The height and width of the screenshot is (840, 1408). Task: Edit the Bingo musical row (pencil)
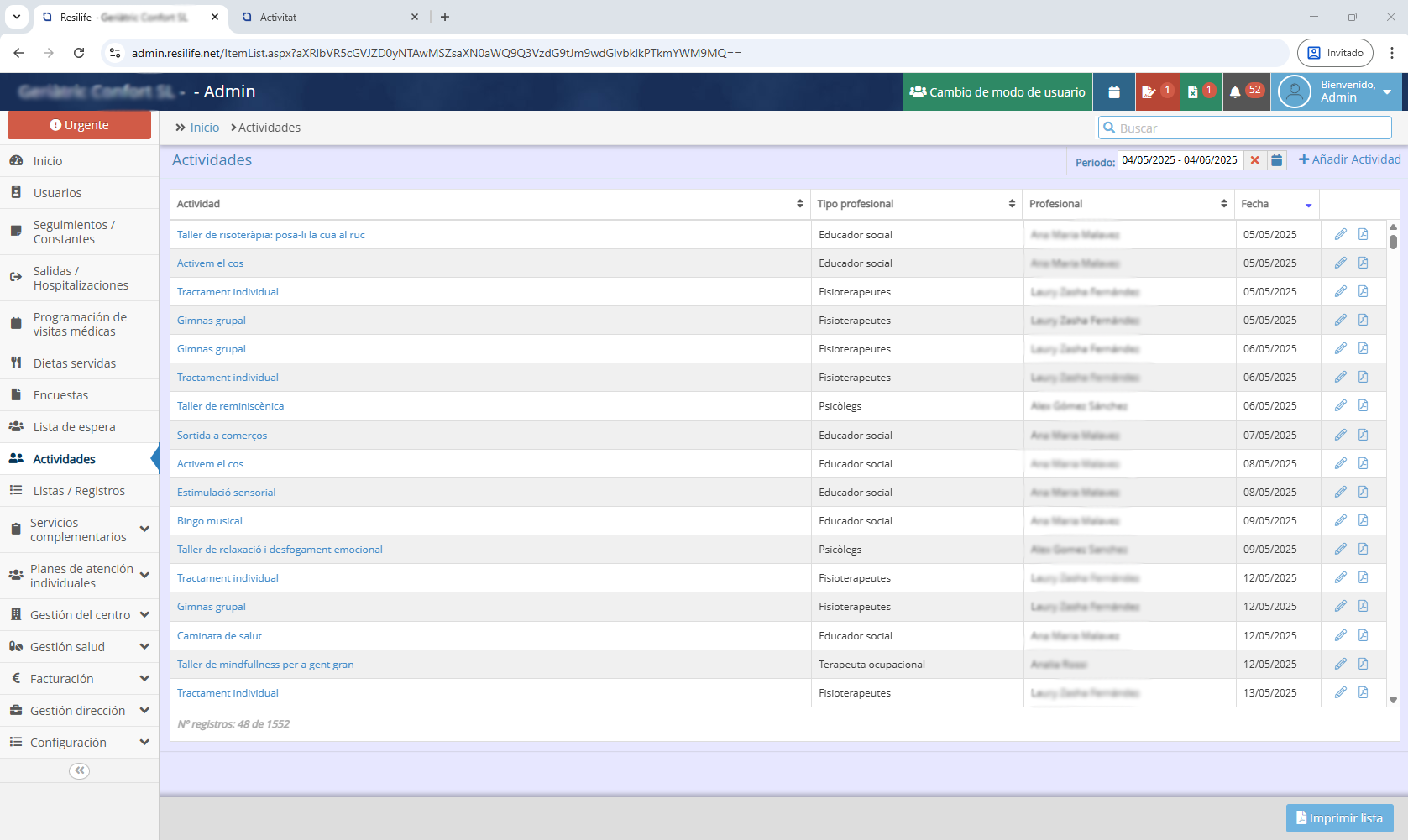click(1341, 521)
